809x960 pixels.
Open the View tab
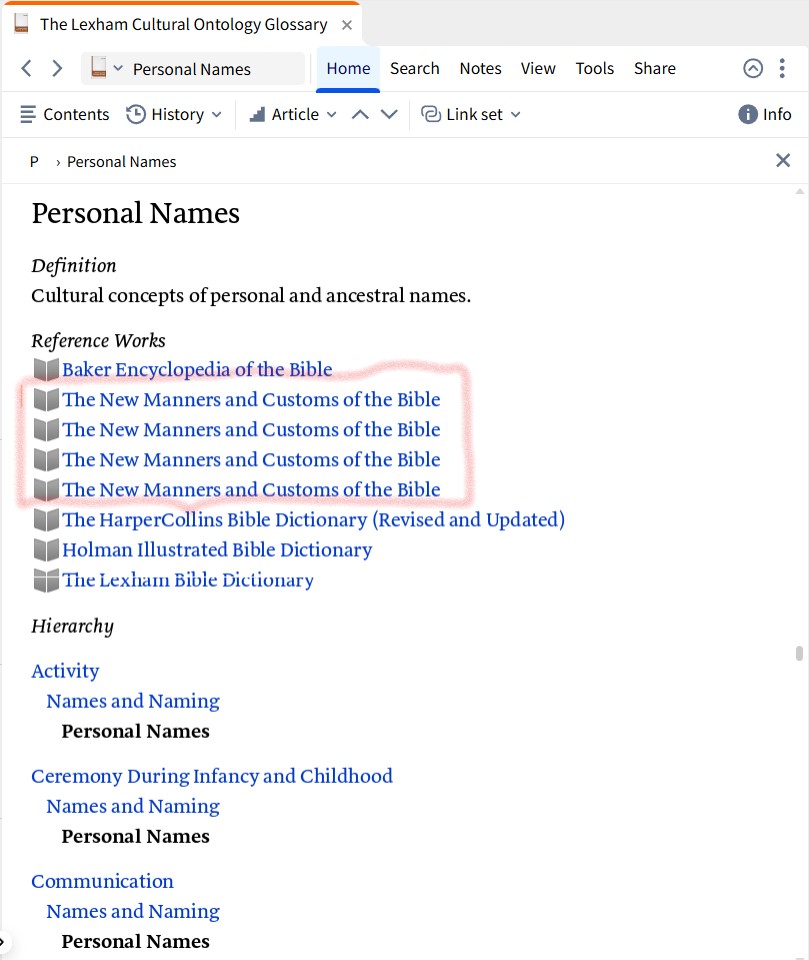click(538, 69)
